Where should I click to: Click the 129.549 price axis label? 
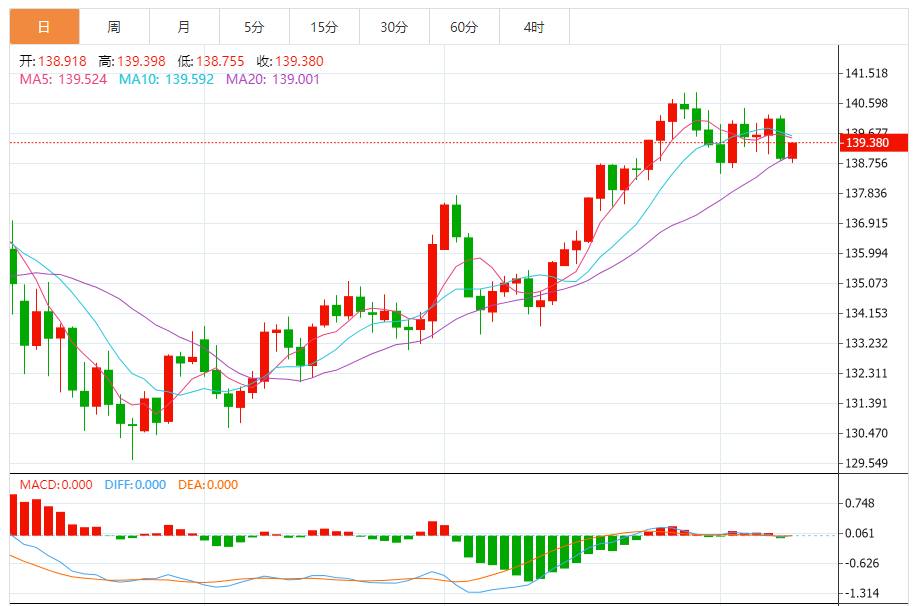pyautogui.click(x=866, y=463)
